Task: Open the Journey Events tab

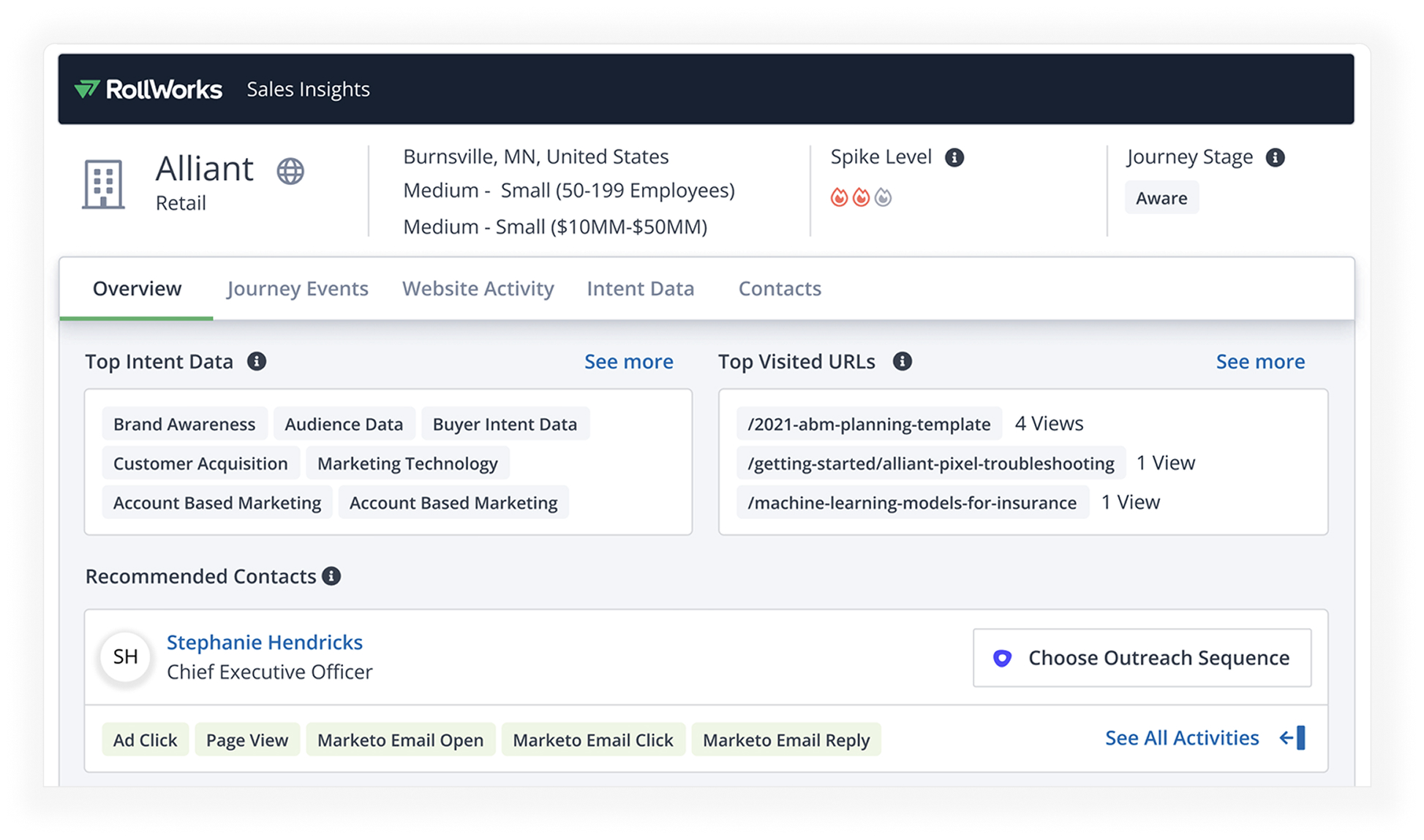Action: (297, 288)
